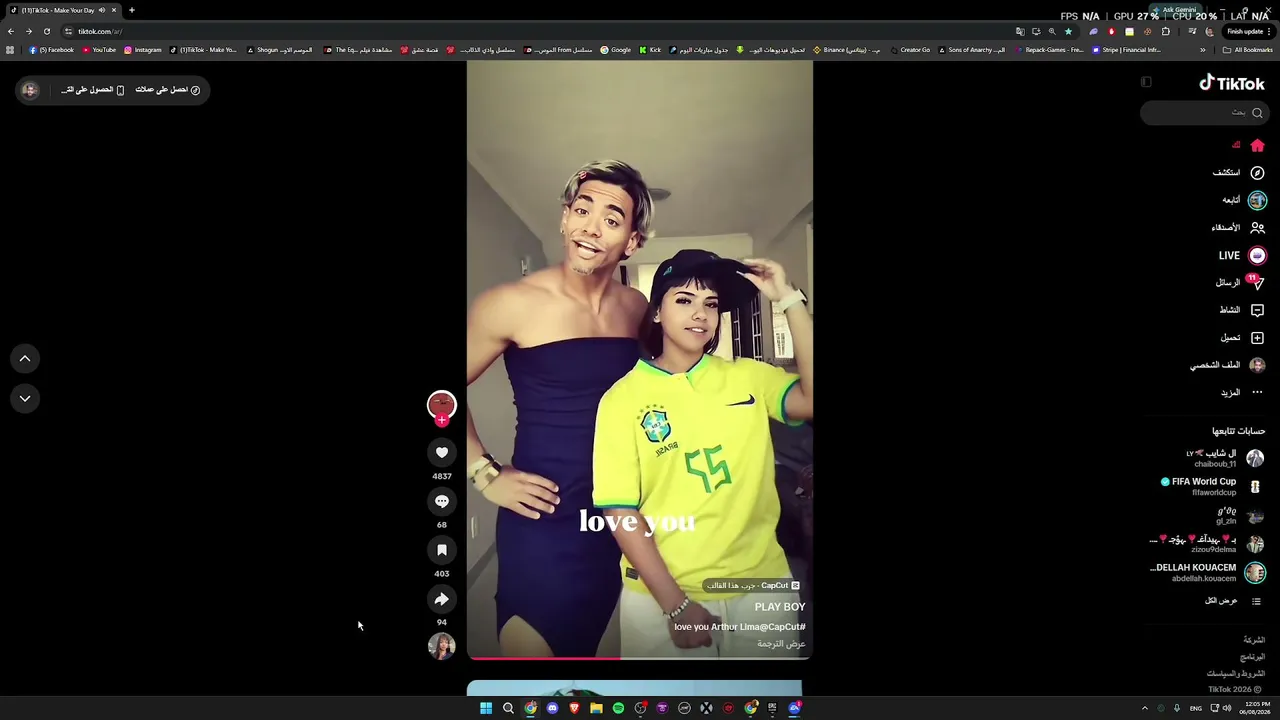This screenshot has width=1280, height=720.
Task: Click the Get coins button
Action: pos(167,90)
